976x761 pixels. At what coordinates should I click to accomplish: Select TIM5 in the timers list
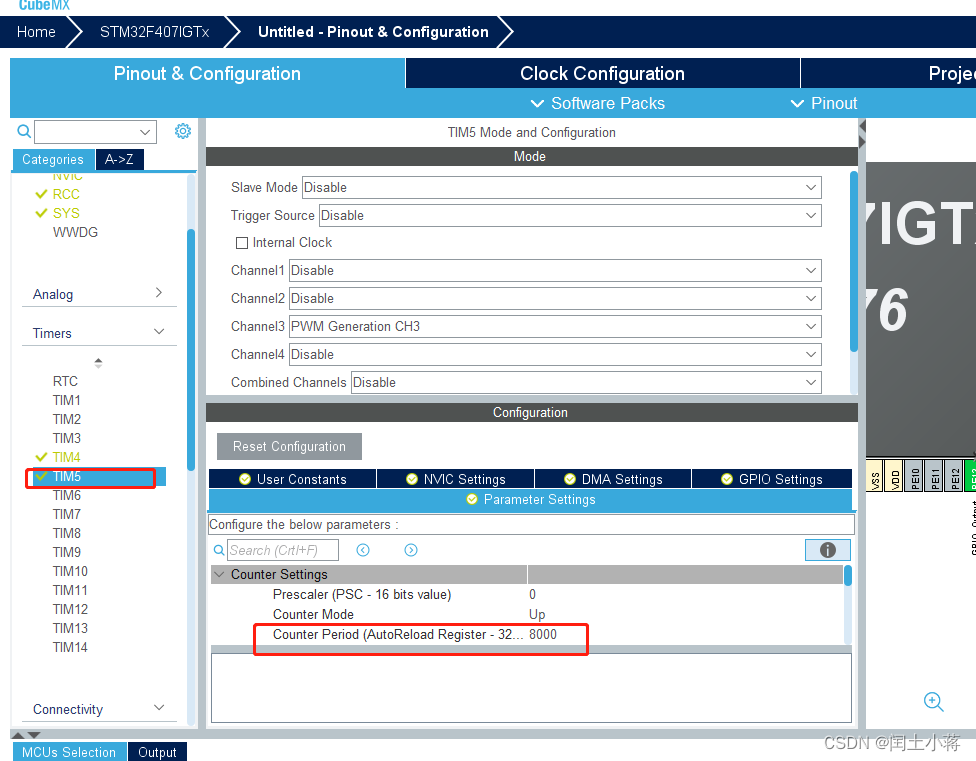67,477
